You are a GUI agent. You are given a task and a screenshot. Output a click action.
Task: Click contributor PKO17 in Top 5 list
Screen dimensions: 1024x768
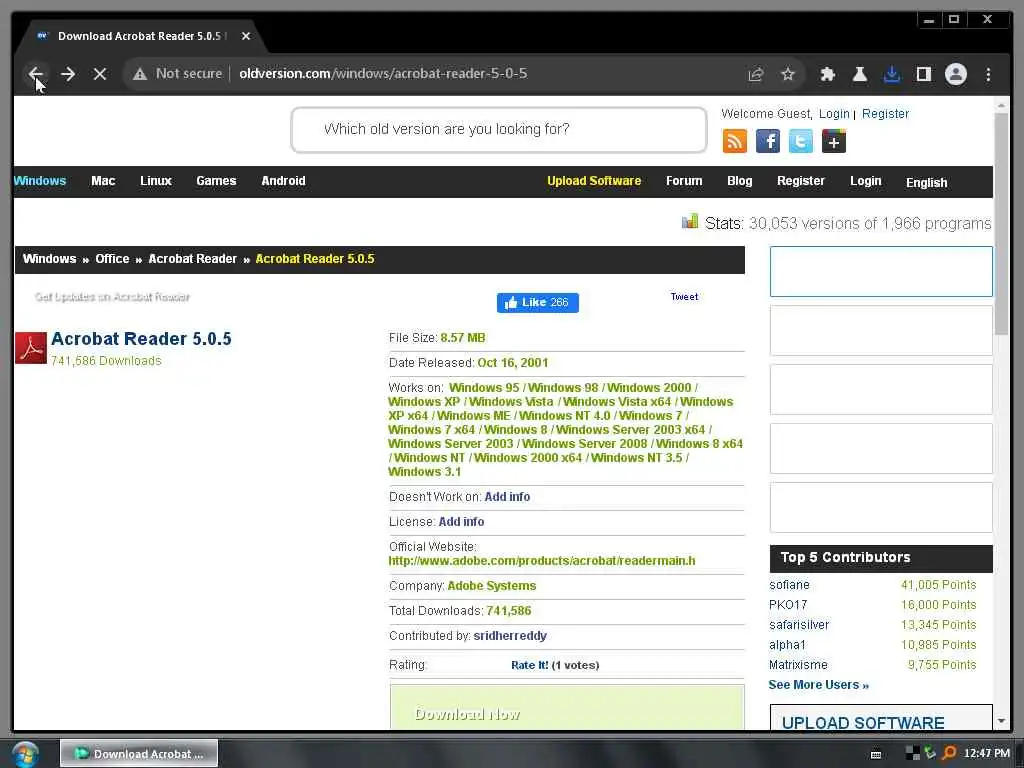tap(788, 605)
